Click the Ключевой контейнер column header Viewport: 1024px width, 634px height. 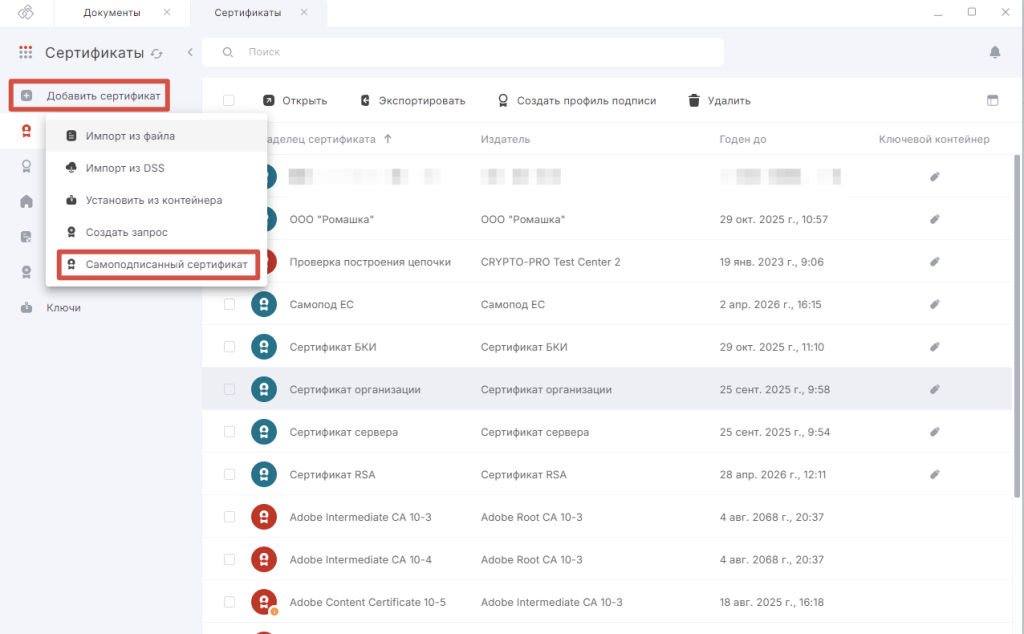click(x=934, y=139)
